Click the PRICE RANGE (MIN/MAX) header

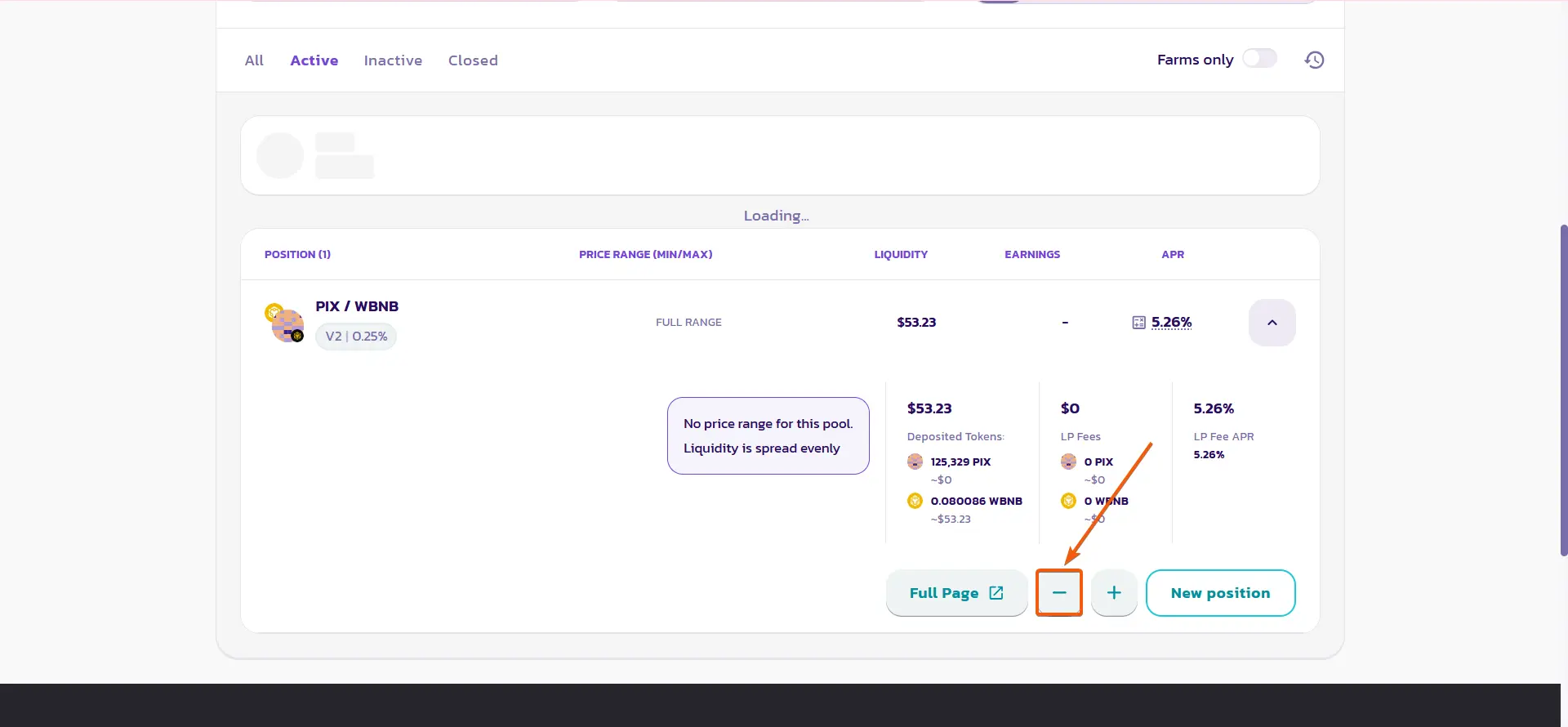pos(645,255)
